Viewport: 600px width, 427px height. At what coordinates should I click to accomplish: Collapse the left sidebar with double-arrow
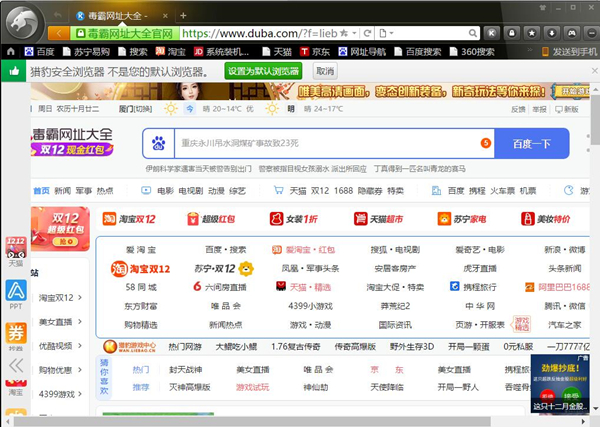15,366
